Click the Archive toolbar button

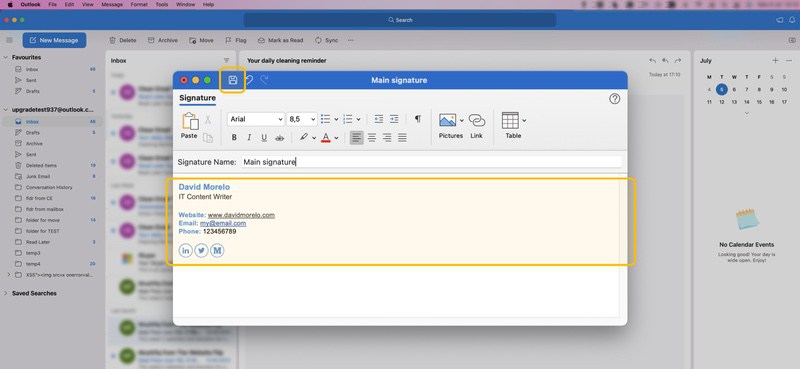(x=163, y=40)
